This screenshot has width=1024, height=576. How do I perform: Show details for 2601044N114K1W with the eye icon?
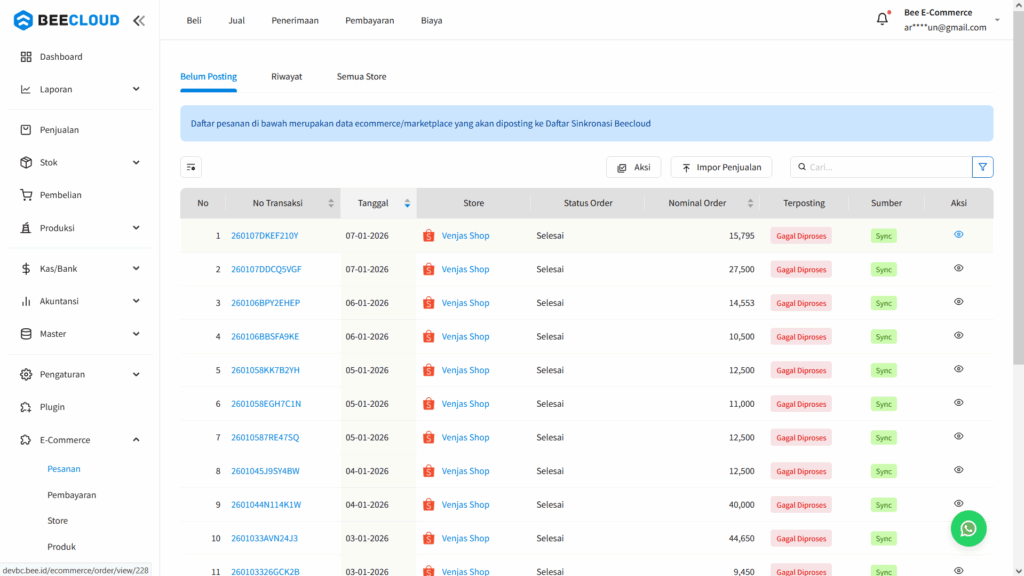coord(958,504)
